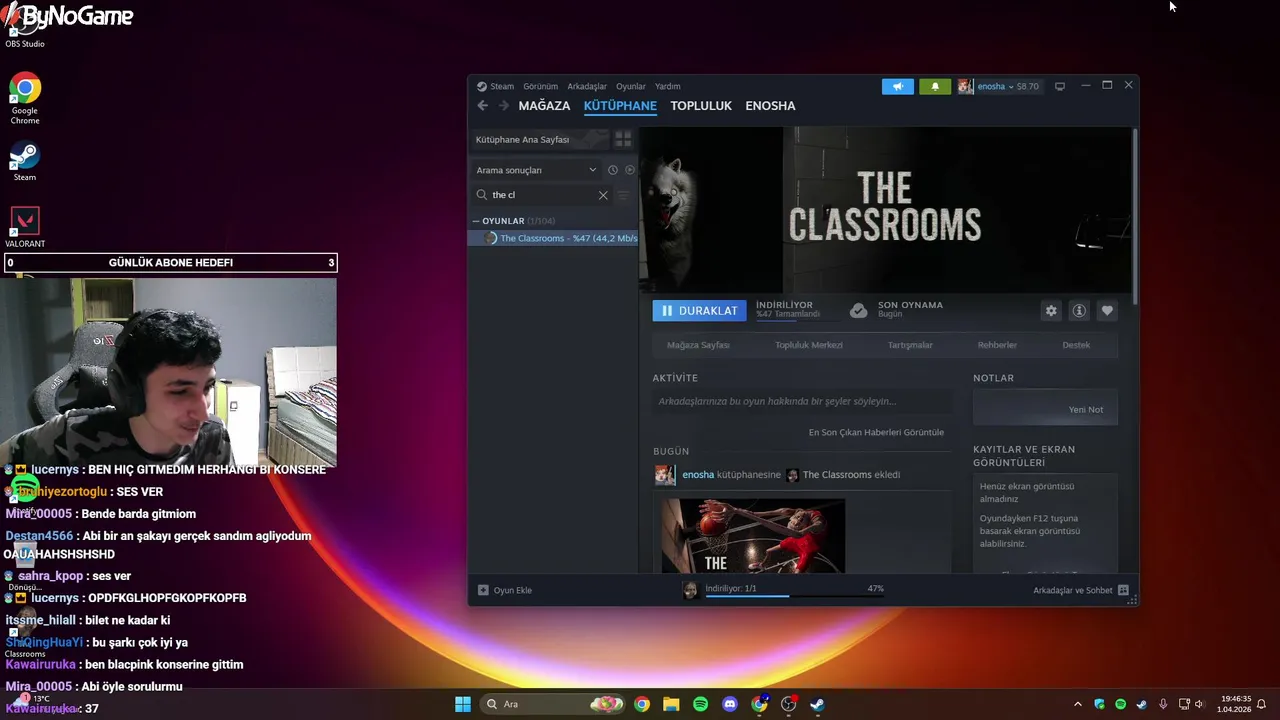The width and height of the screenshot is (1280, 720).
Task: Pause download with DURAKLAT button
Action: tap(699, 311)
